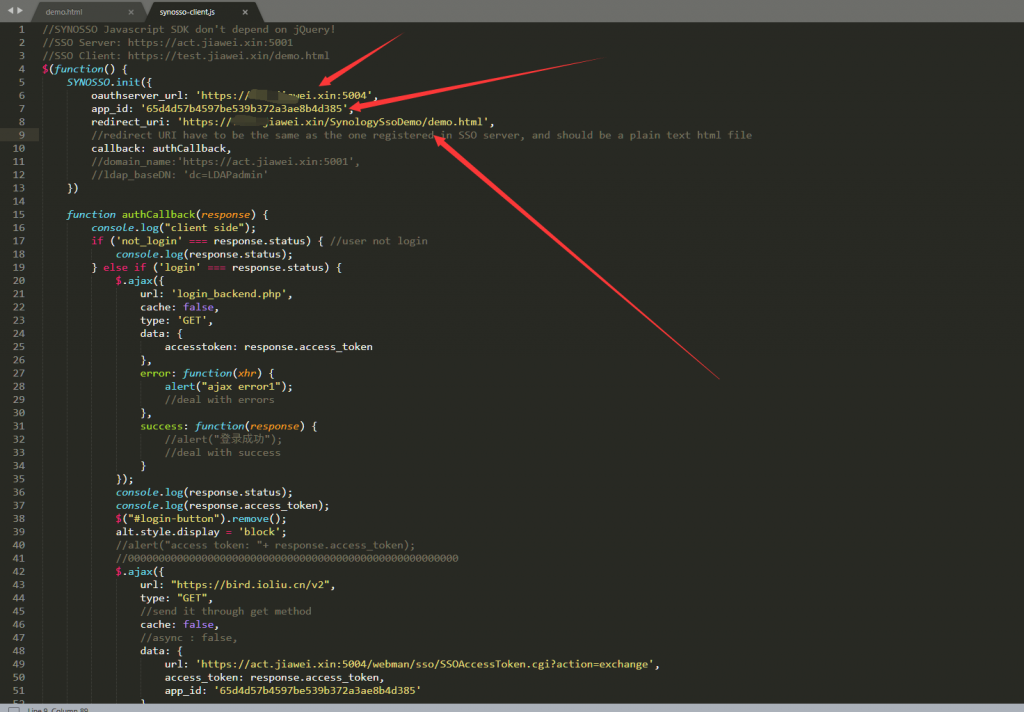Switch to the demo.html tab
The image size is (1024, 712).
pyautogui.click(x=64, y=12)
